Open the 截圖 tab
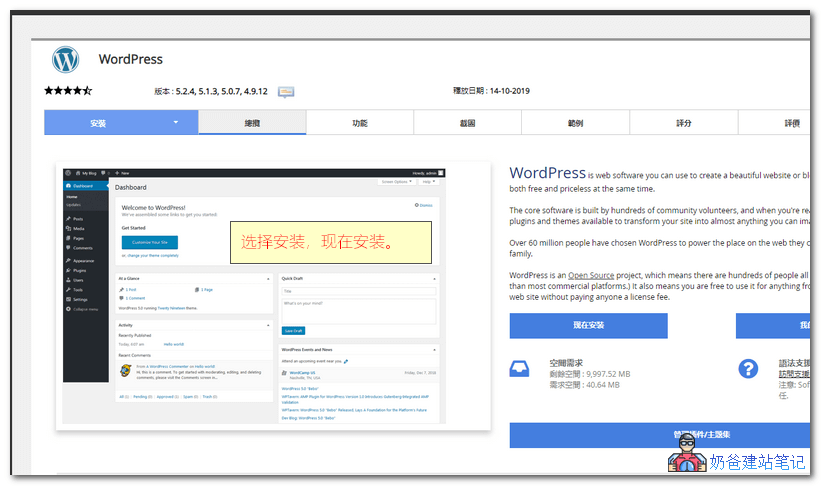Screen dimensions: 821x486 pyautogui.click(x=468, y=123)
